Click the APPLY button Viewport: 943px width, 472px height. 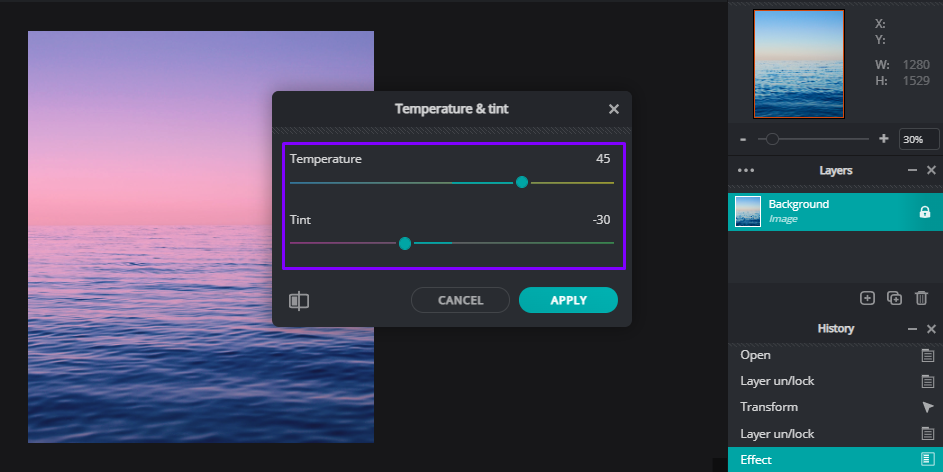coord(568,300)
